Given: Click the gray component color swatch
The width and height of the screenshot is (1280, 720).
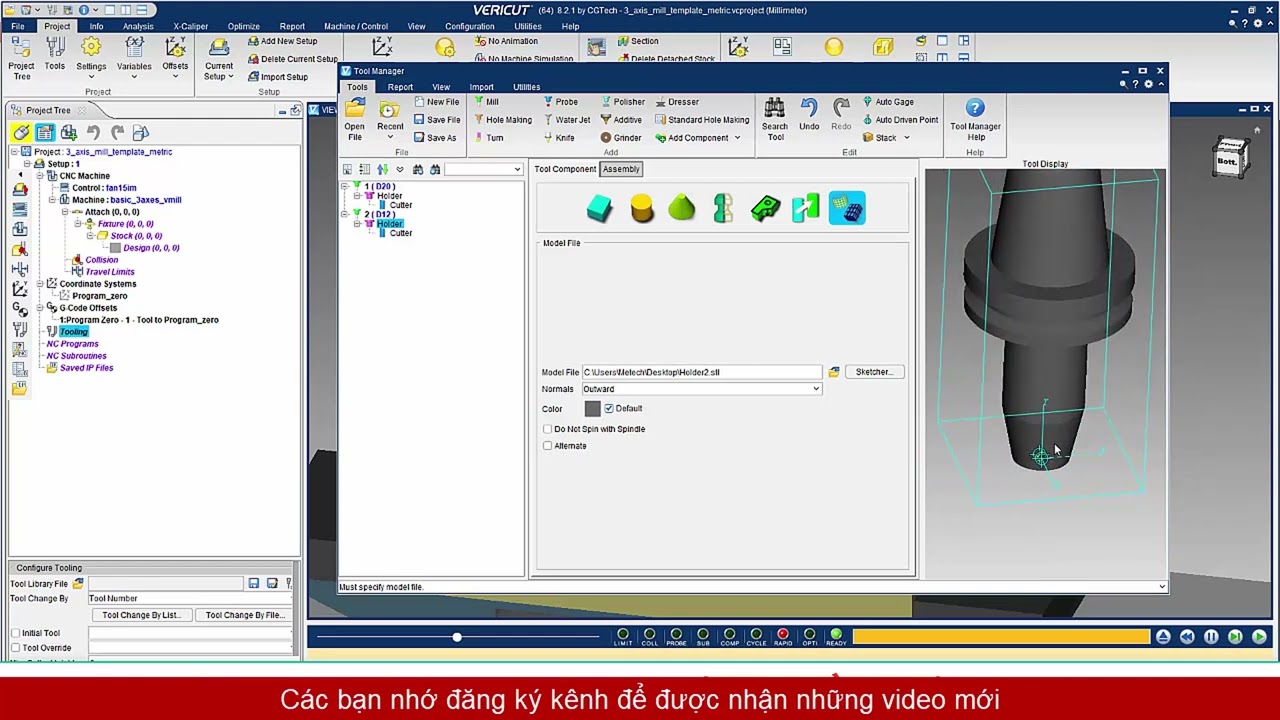Looking at the screenshot, I should pyautogui.click(x=592, y=409).
